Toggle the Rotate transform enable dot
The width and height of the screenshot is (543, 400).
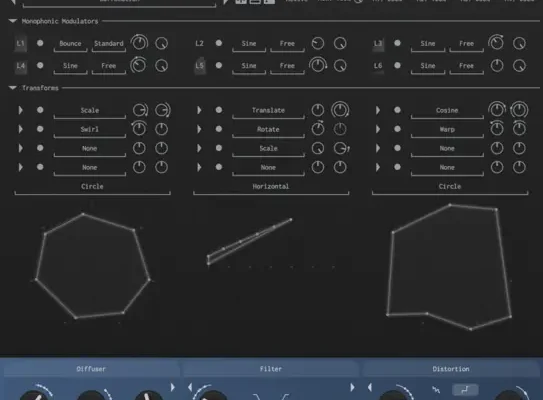click(x=219, y=129)
